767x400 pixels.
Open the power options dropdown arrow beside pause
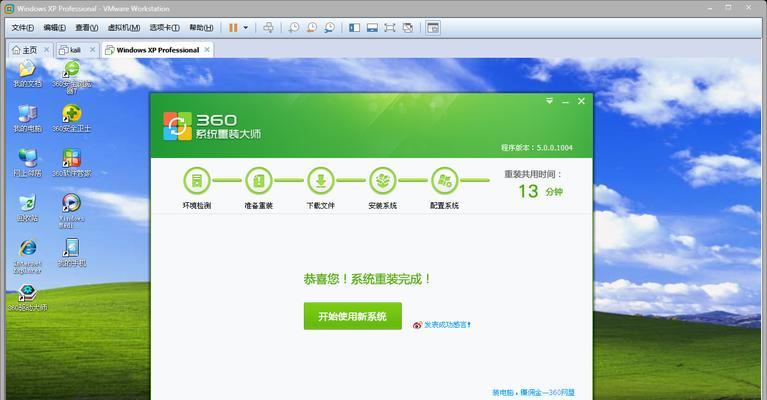(x=246, y=28)
